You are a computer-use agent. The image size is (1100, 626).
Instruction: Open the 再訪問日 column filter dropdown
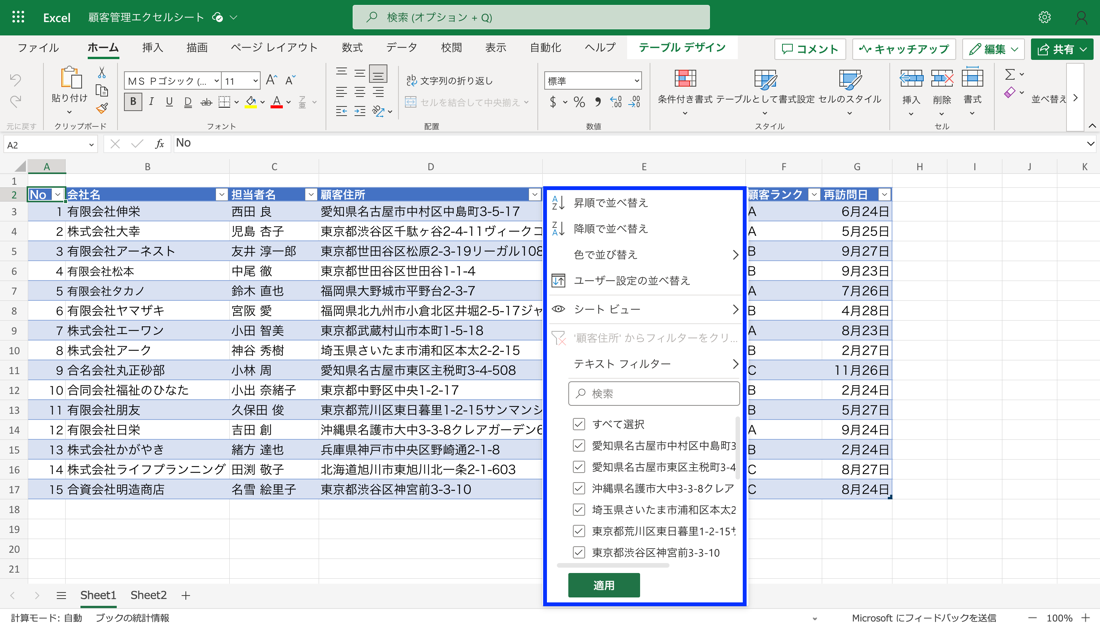coord(885,194)
